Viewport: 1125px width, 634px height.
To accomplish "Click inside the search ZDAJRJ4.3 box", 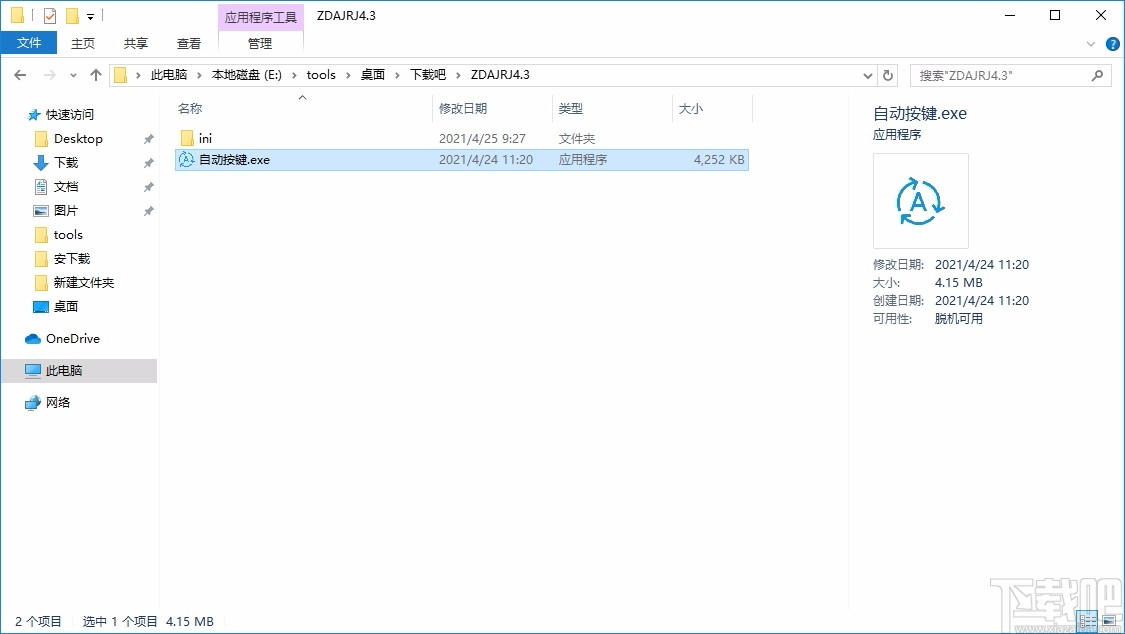I will (x=1000, y=75).
